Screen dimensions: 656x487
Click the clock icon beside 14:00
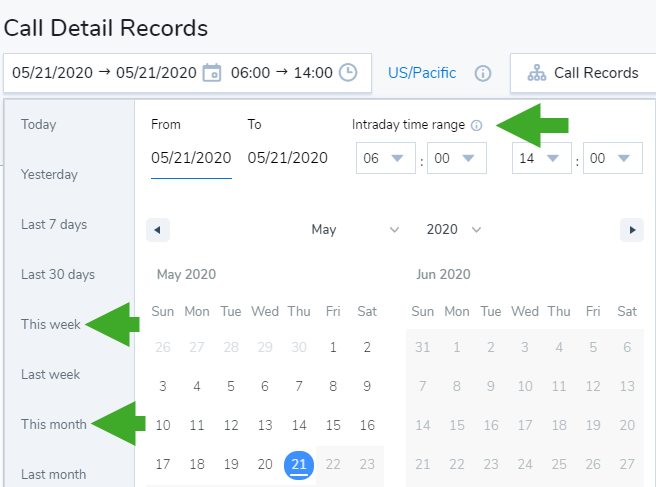(x=348, y=72)
